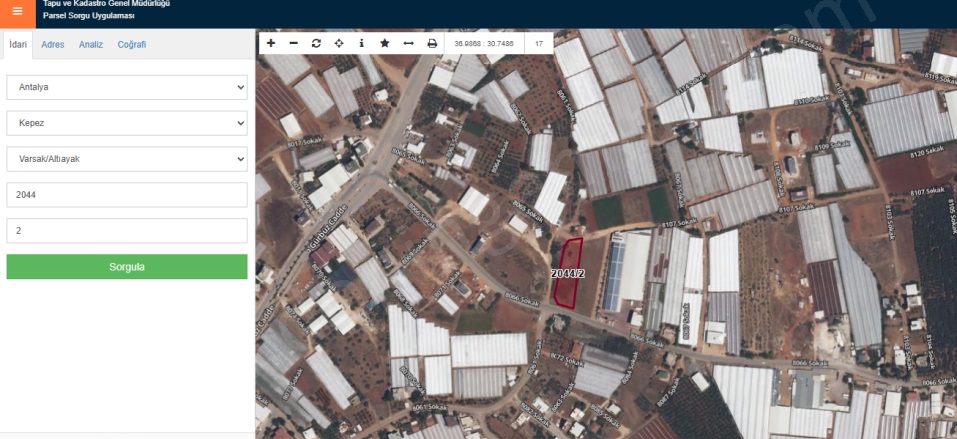Image resolution: width=957 pixels, height=439 pixels.
Task: Refresh the map with the reload icon
Action: pos(316,44)
